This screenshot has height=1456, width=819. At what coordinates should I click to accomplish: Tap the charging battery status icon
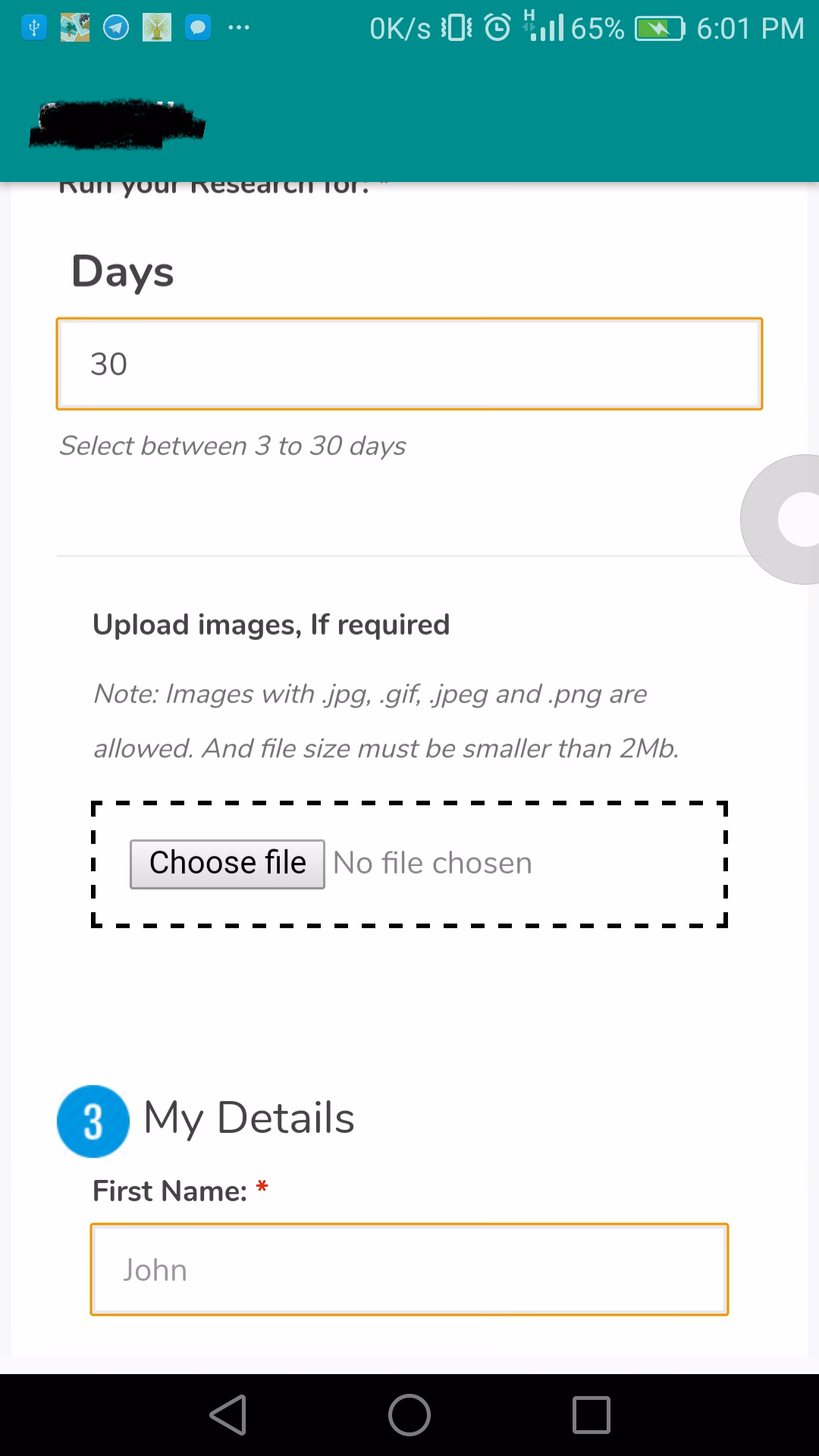(660, 29)
